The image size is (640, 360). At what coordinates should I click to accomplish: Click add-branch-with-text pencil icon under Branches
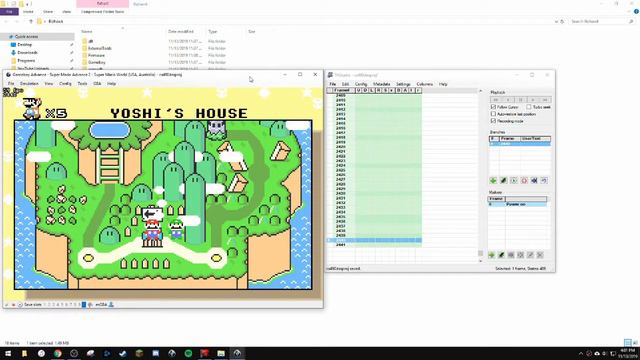tap(503, 180)
